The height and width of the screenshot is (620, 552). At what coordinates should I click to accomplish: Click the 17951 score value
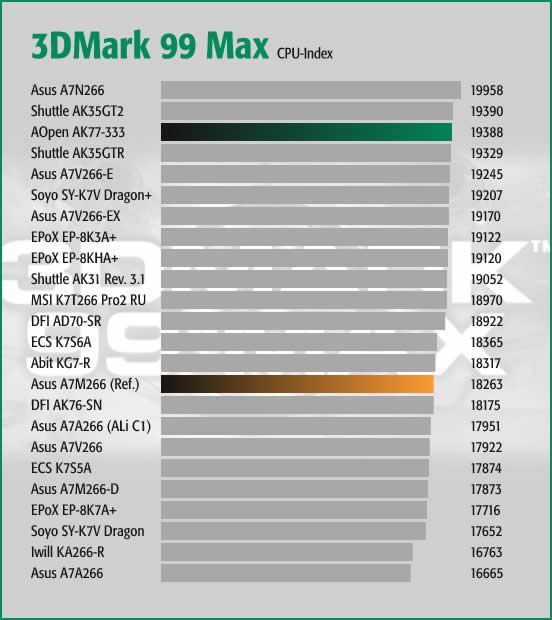[486, 426]
